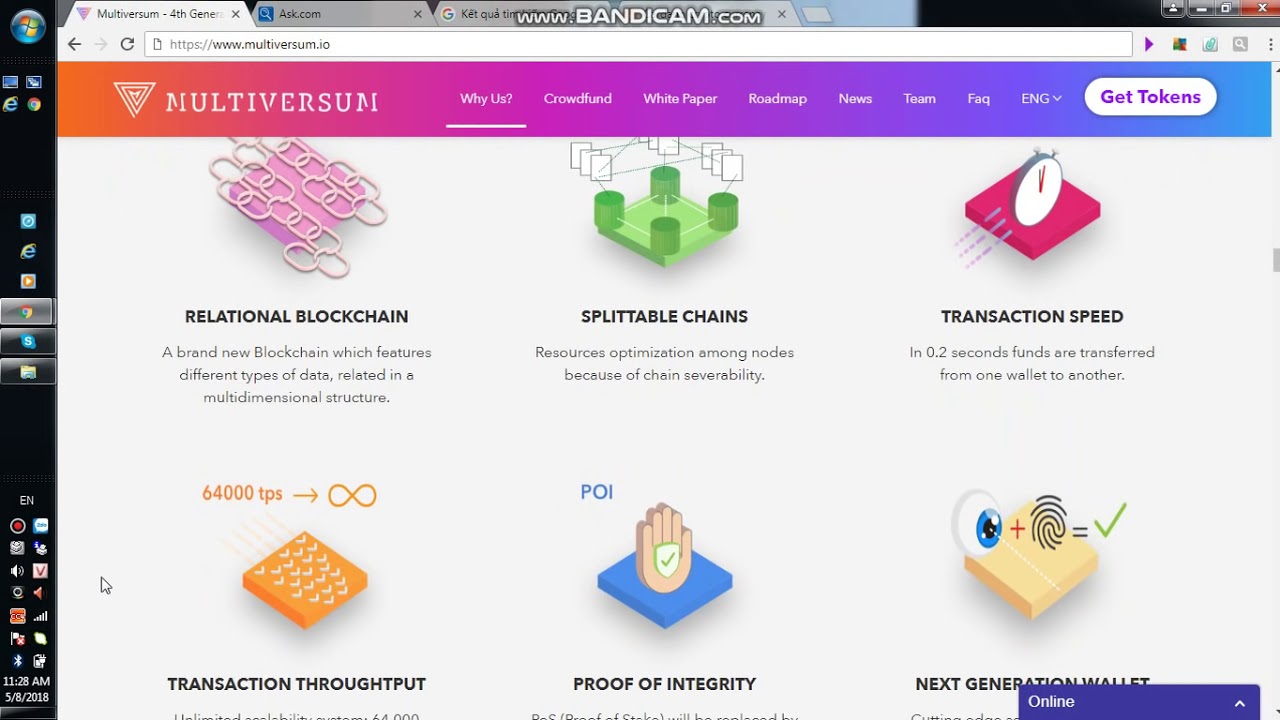Click the Get Tokens button
Image resolution: width=1280 pixels, height=720 pixels.
1150,97
